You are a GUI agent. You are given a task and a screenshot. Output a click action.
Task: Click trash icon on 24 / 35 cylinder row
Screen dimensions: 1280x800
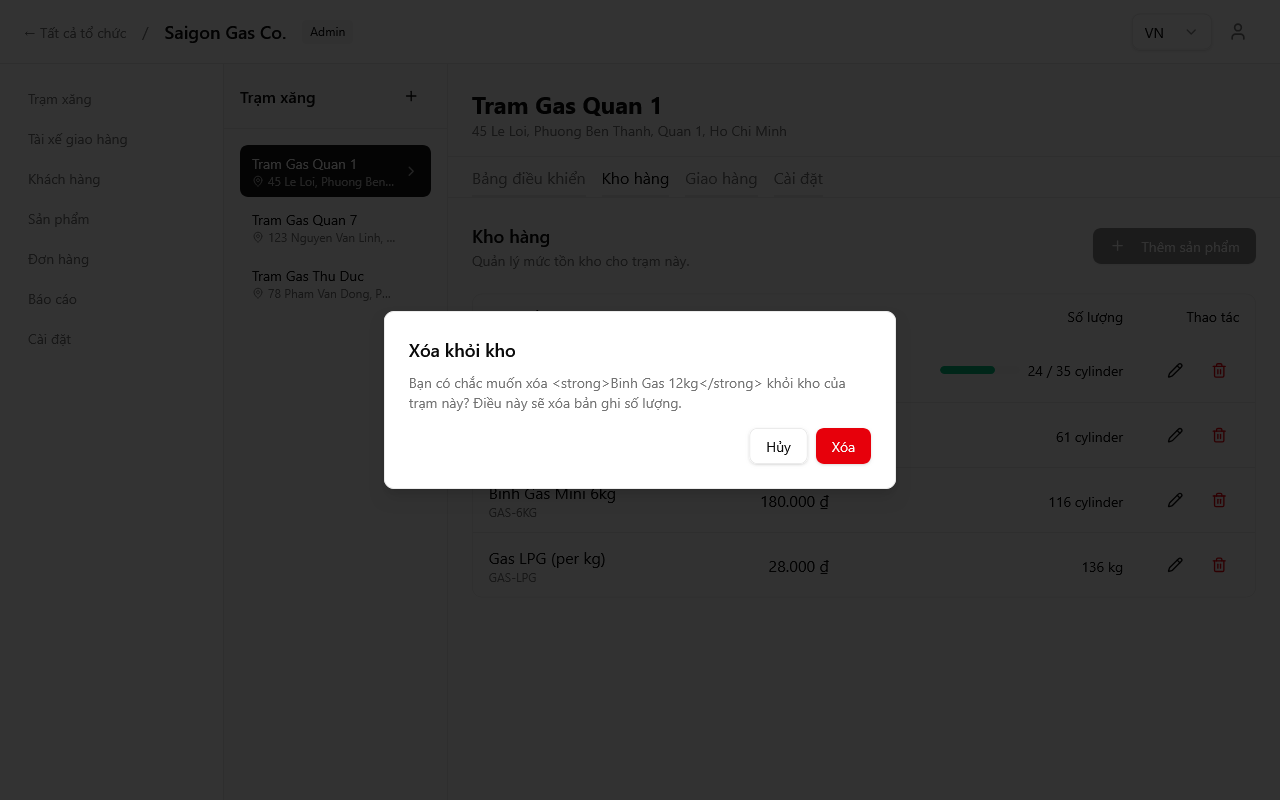pos(1219,370)
